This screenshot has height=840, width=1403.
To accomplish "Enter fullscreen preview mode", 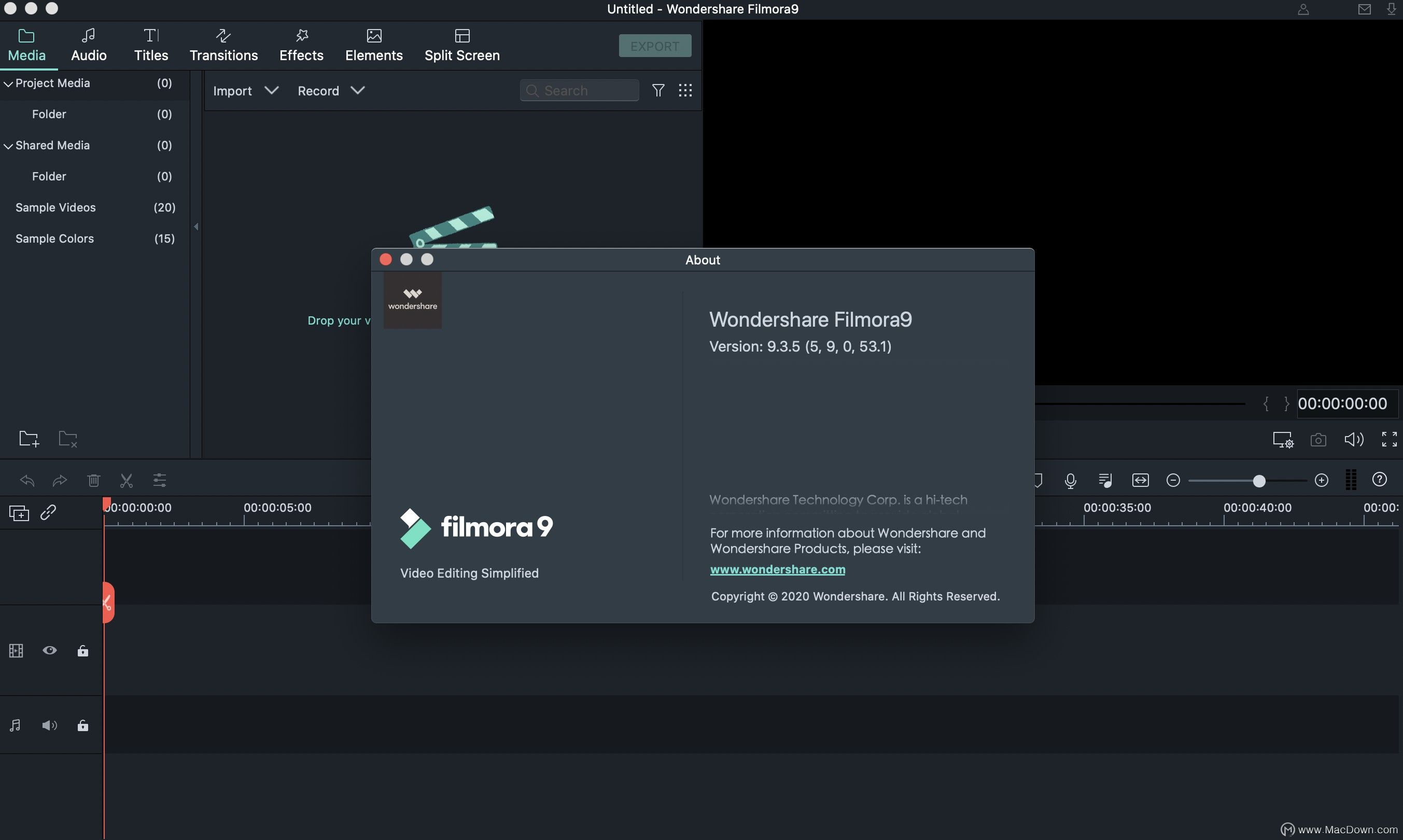I will pos(1389,439).
